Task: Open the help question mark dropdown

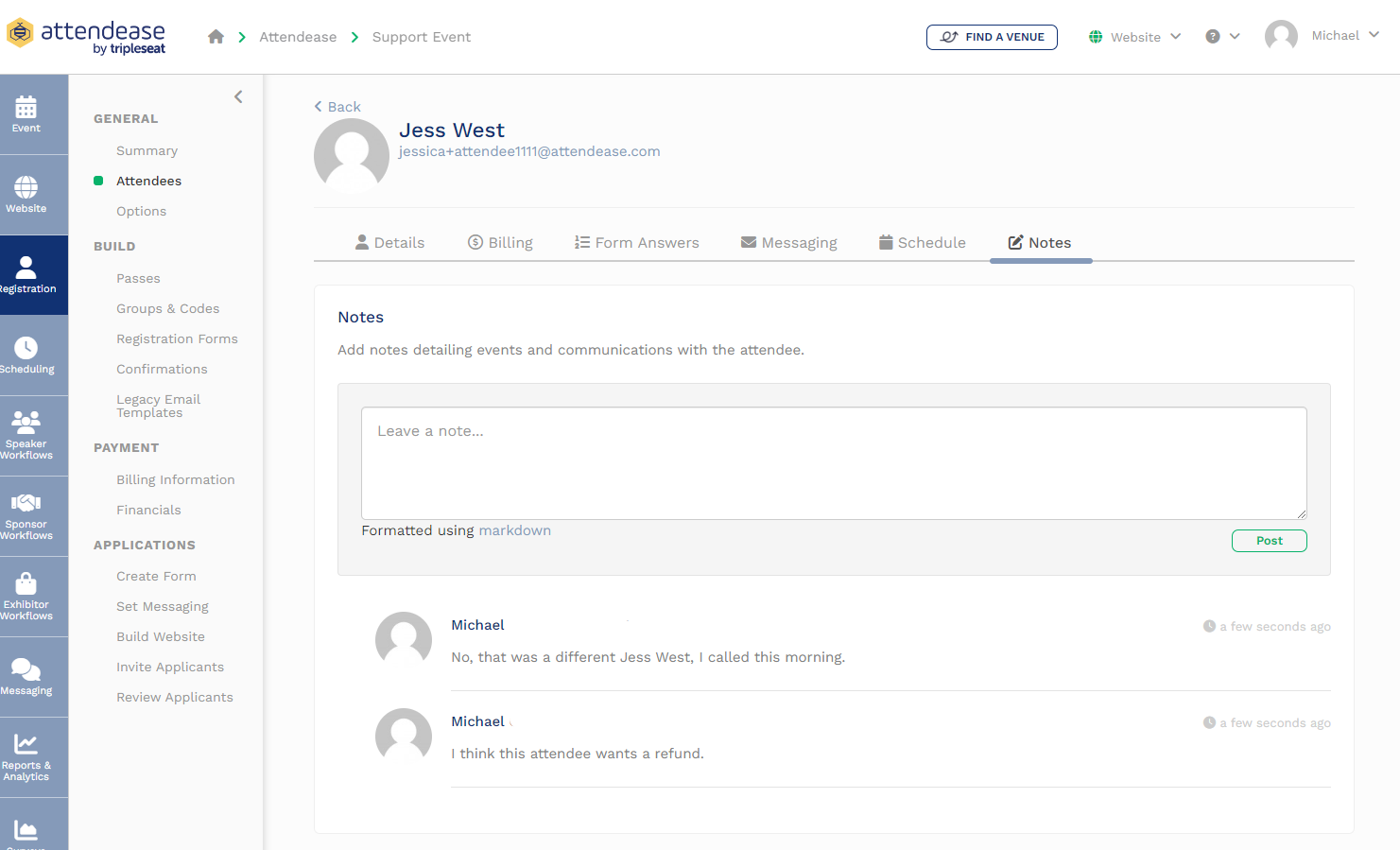Action: pyautogui.click(x=1222, y=37)
